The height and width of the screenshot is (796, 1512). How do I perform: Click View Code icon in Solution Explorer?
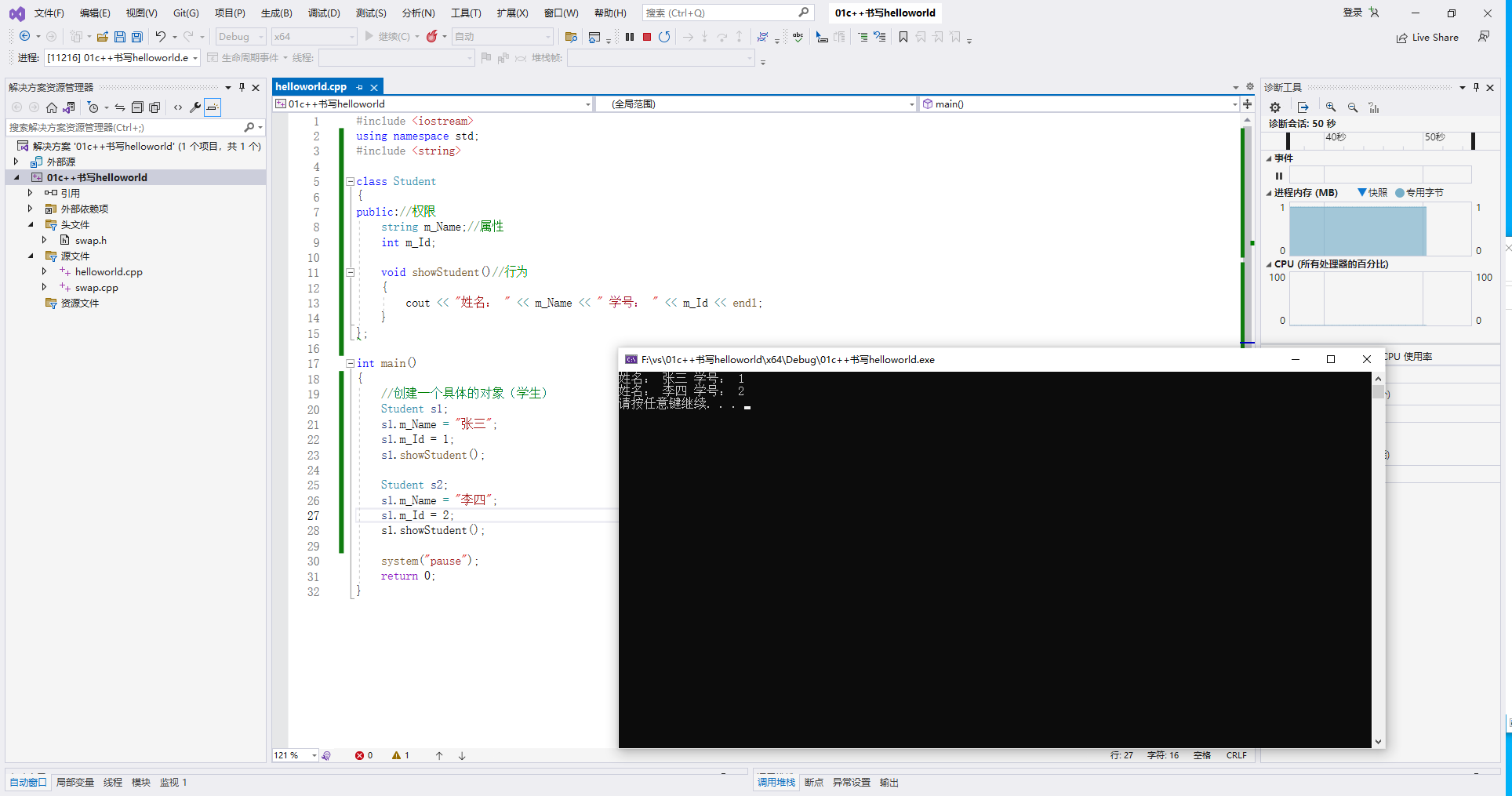coord(178,107)
